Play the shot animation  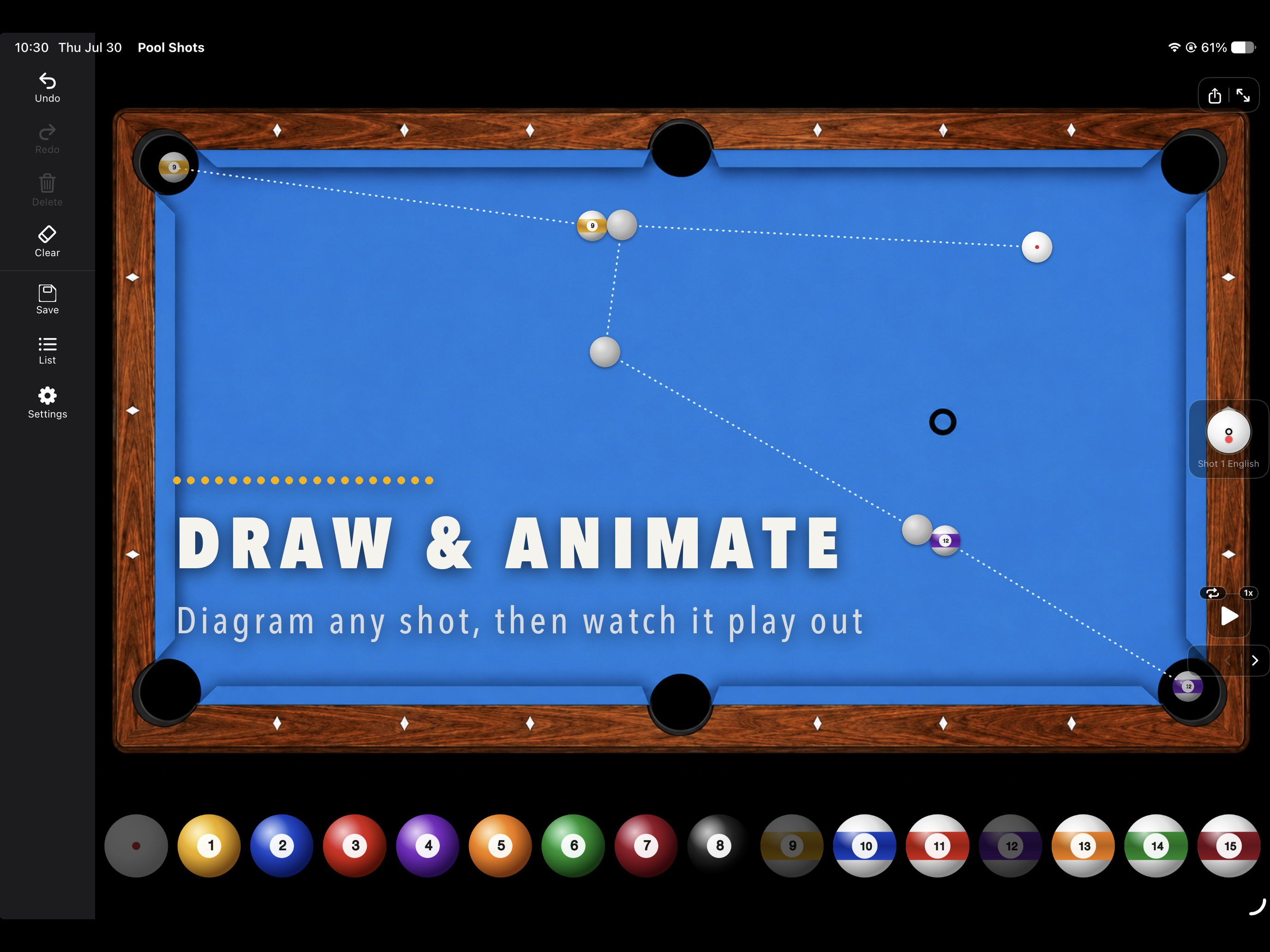(x=1228, y=616)
